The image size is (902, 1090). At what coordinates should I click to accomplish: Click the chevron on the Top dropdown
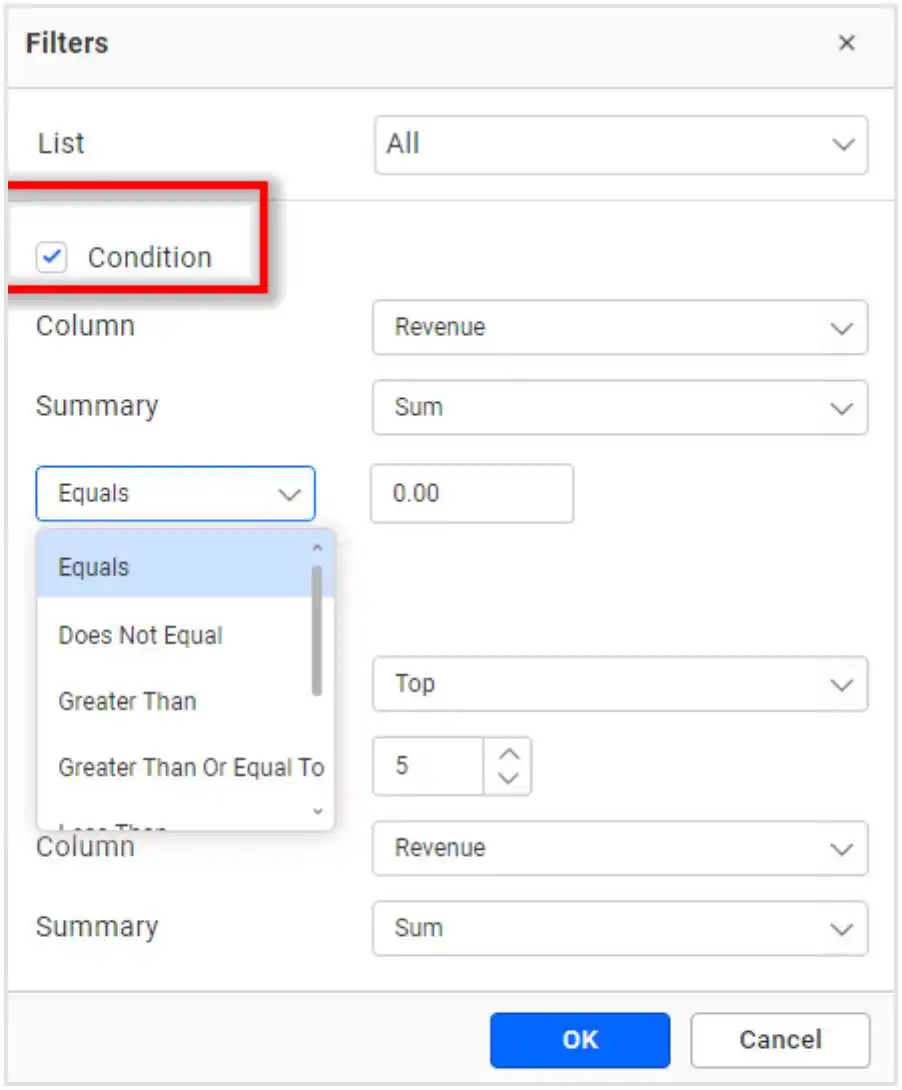pos(843,684)
